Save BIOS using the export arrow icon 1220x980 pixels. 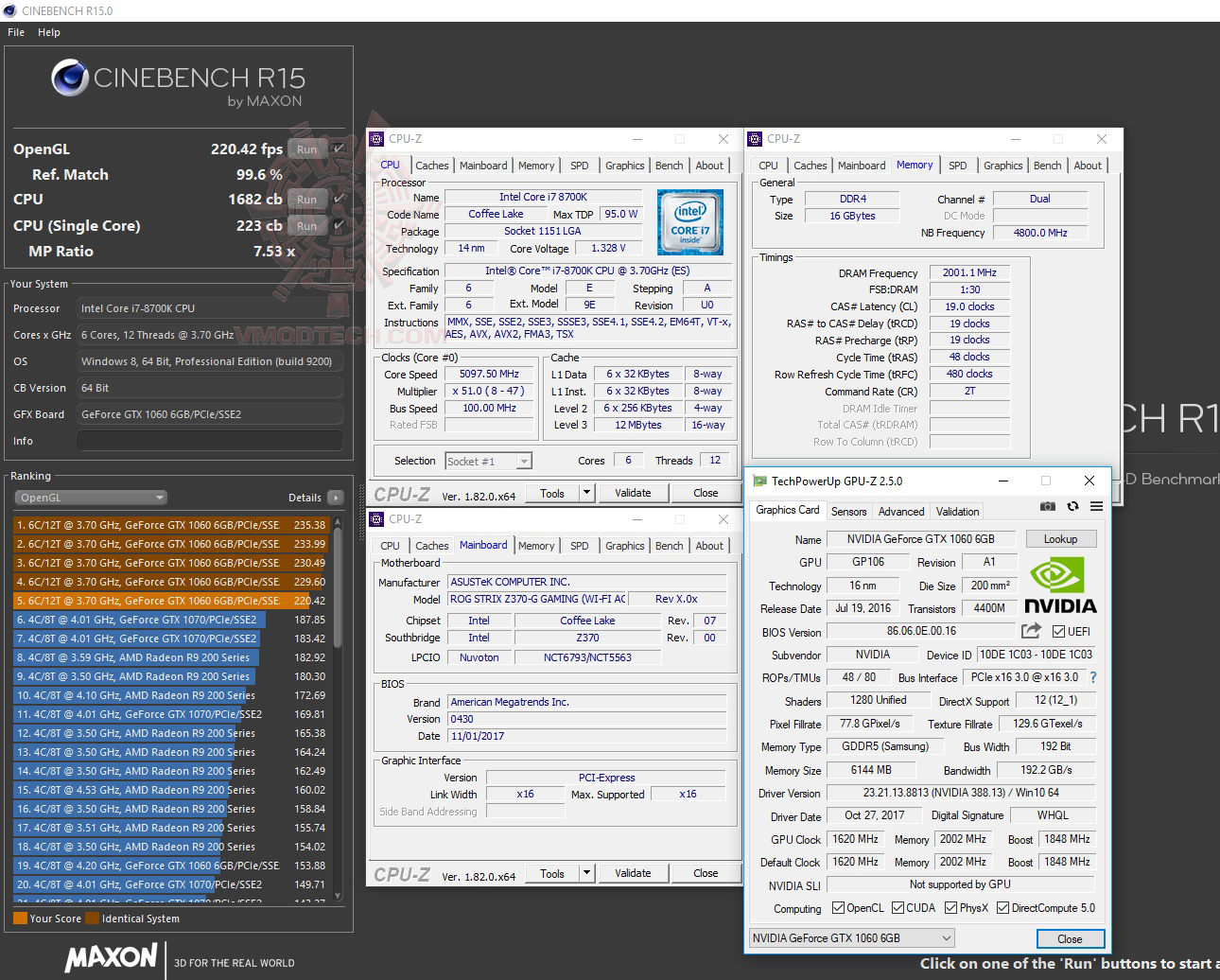(x=1031, y=631)
